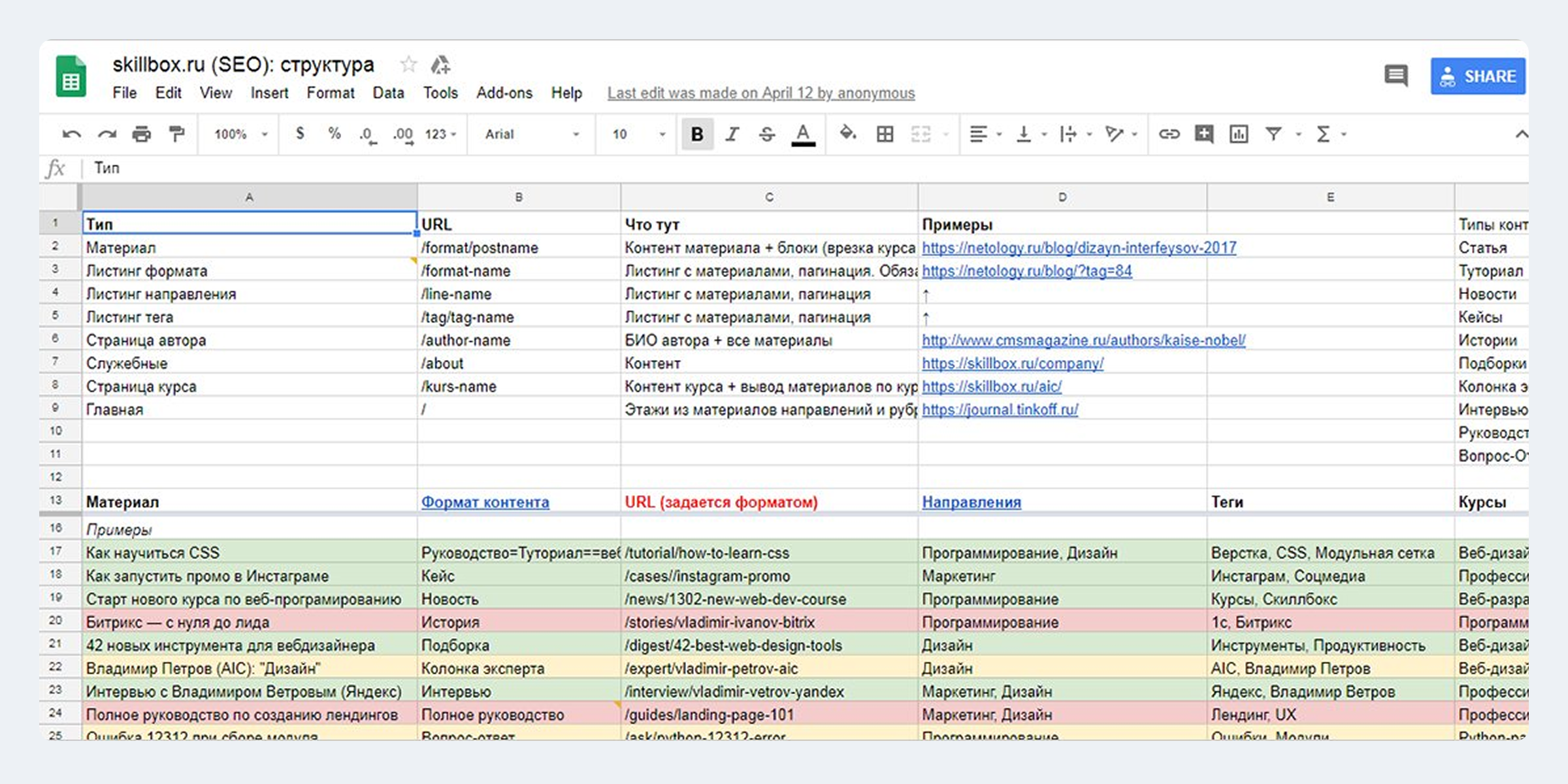Toggle Italic formatting

[x=732, y=134]
